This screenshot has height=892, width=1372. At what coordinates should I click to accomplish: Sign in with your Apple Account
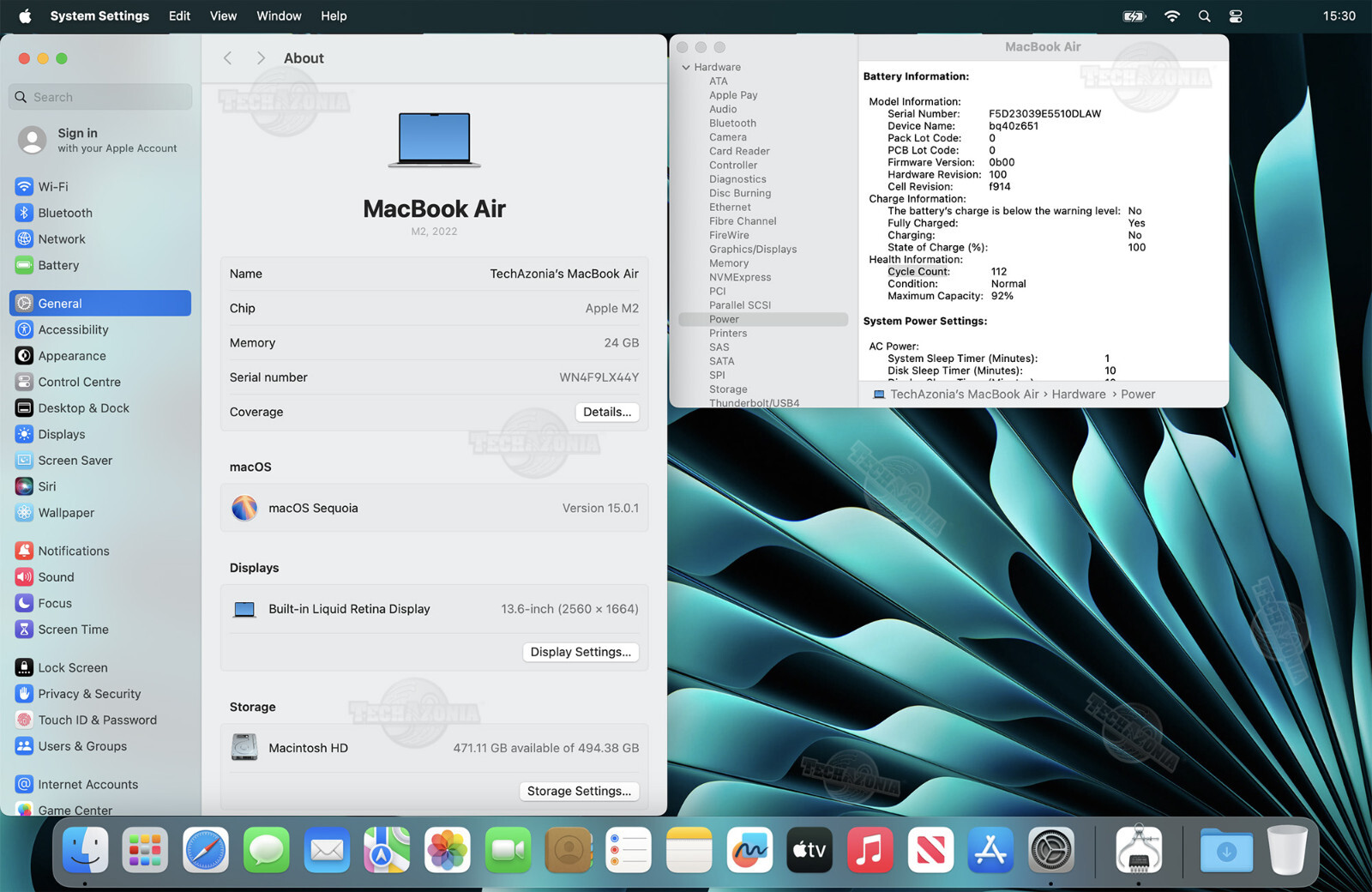pos(99,140)
